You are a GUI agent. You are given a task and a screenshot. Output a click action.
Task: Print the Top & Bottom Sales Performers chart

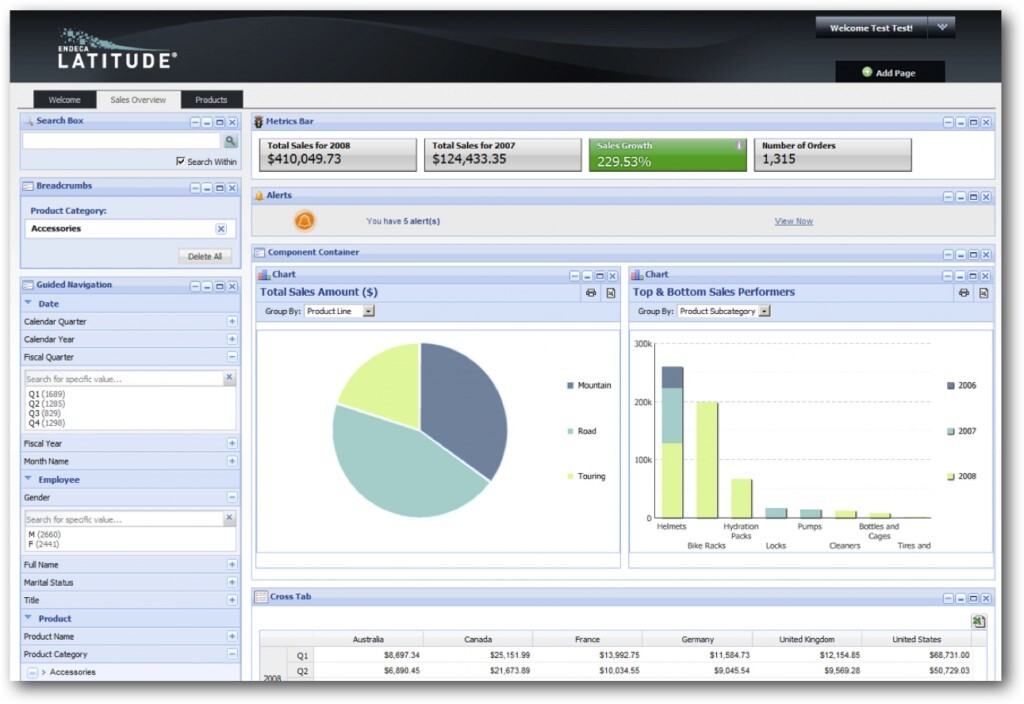pos(963,293)
